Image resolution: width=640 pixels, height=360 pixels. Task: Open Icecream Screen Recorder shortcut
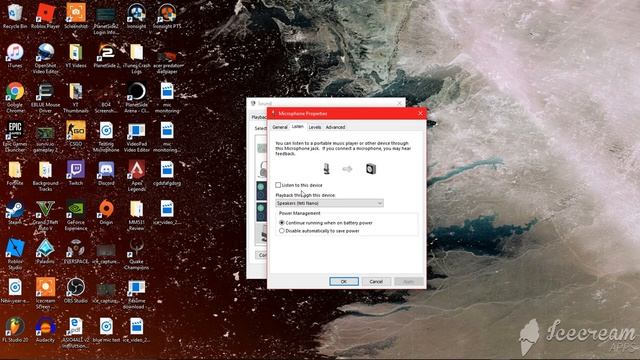45,293
